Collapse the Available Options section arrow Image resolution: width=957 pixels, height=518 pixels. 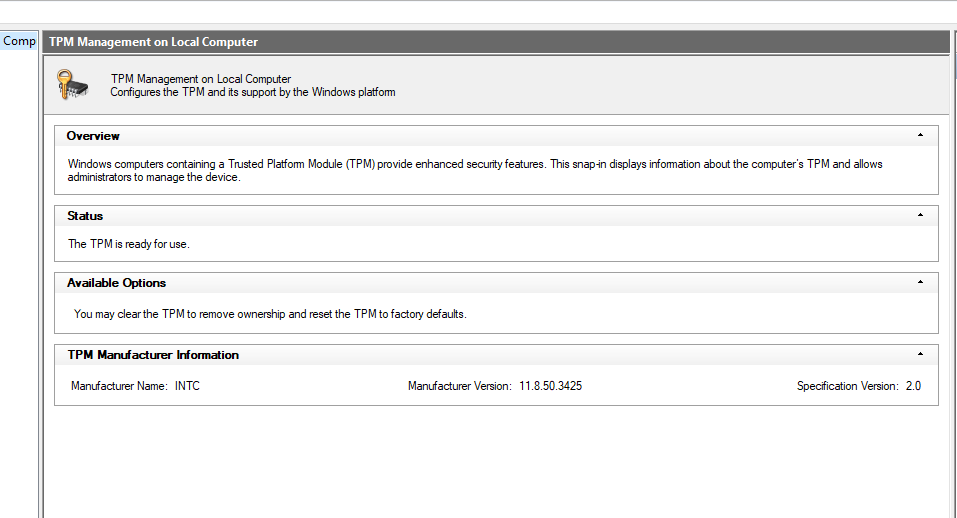click(920, 282)
